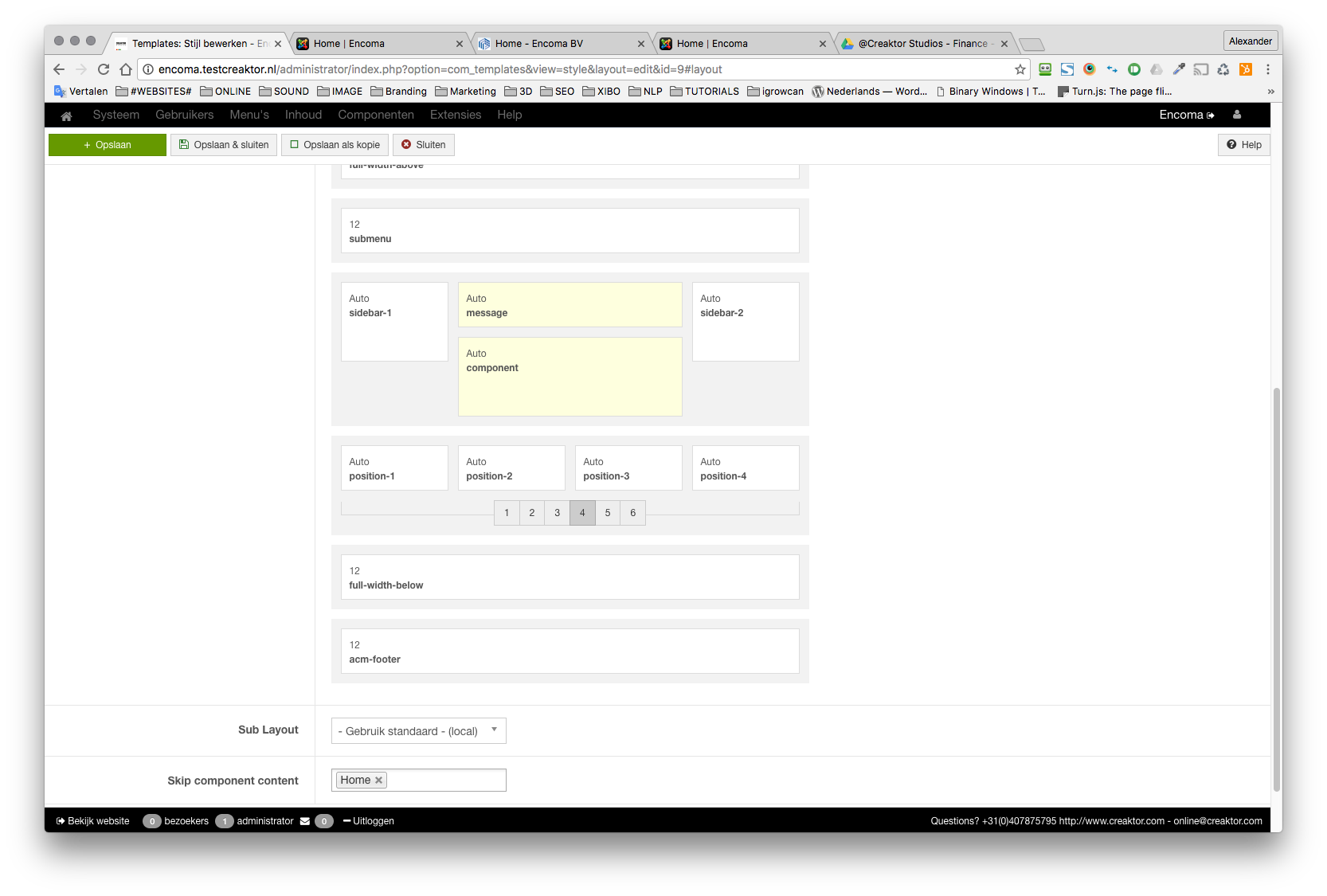
Task: Click the mail envelope icon in footer
Action: pos(305,821)
